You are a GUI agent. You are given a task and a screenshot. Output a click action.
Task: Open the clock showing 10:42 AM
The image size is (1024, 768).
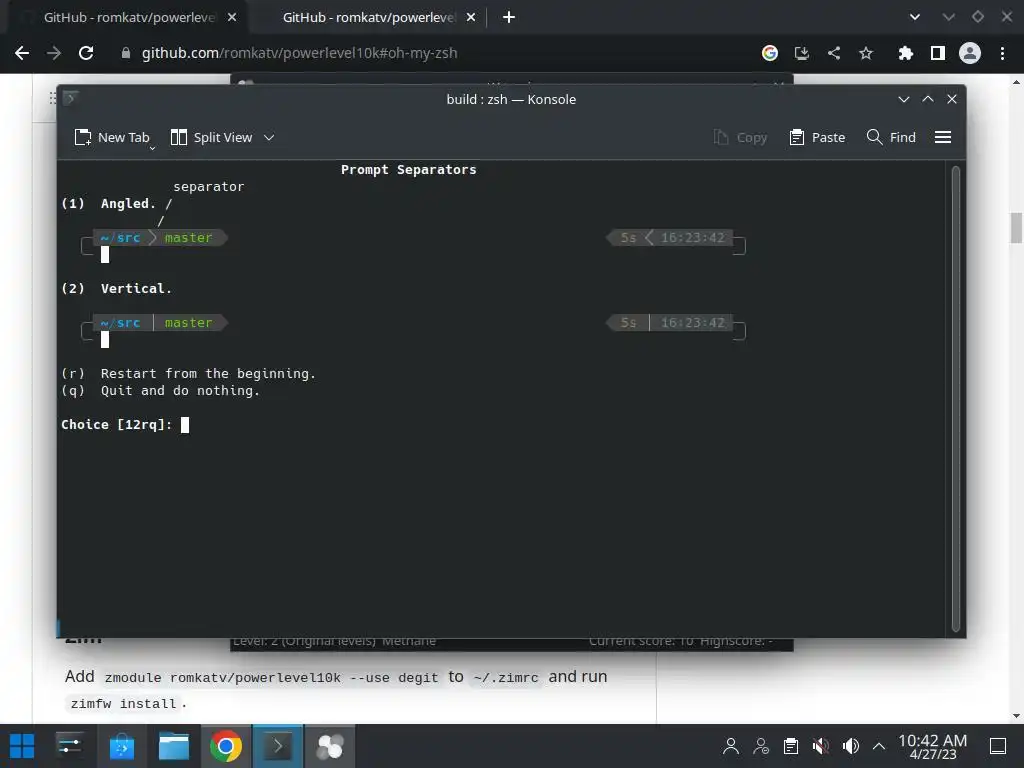pos(933,746)
